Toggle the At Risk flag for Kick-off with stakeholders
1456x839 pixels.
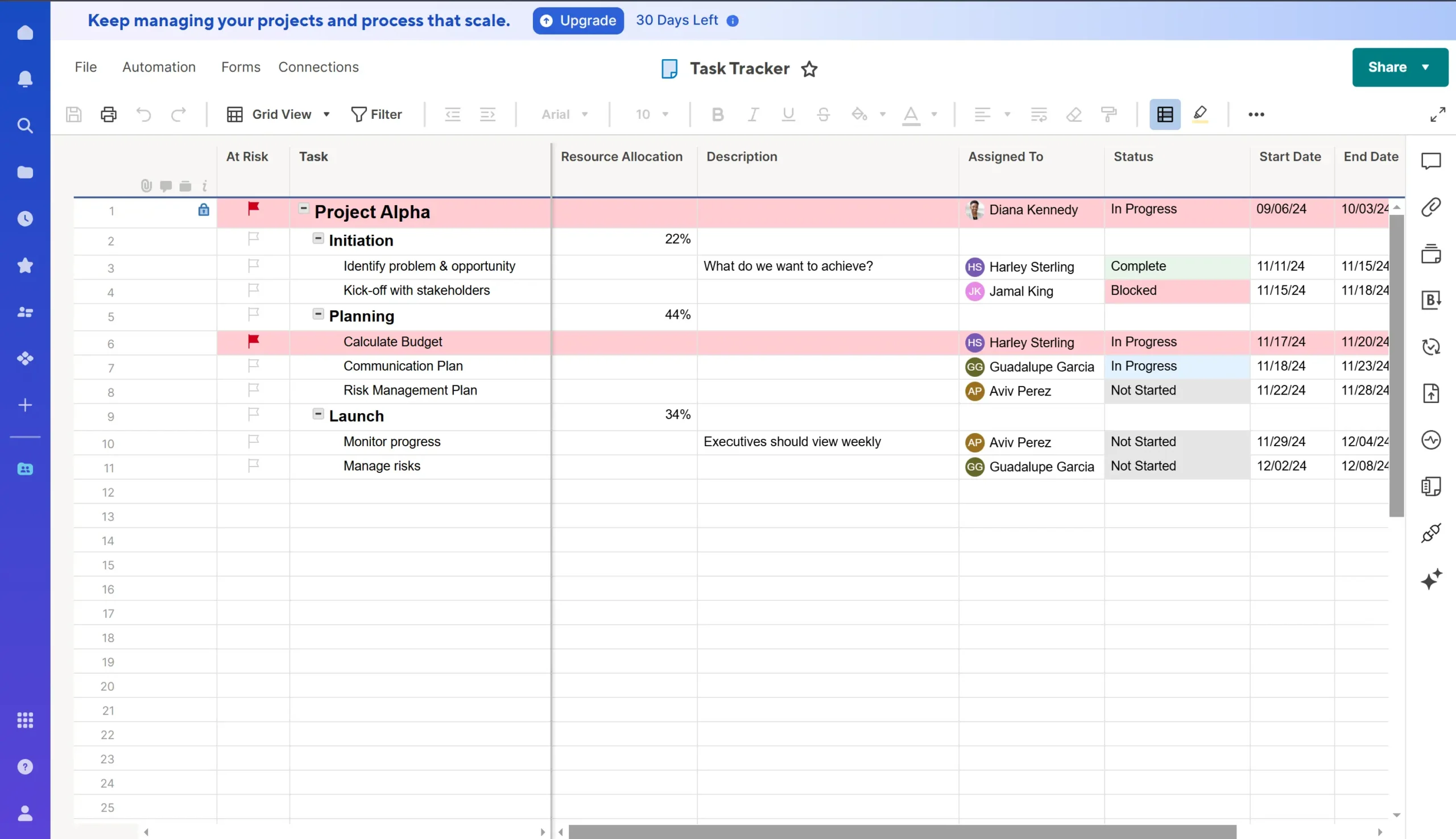pos(253,290)
